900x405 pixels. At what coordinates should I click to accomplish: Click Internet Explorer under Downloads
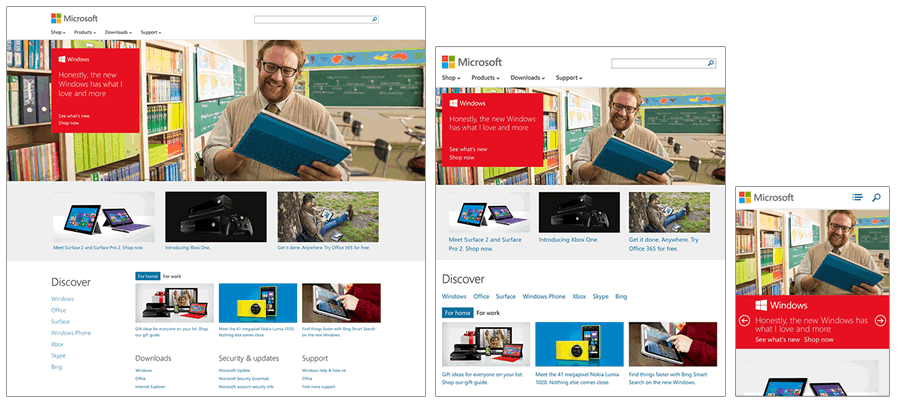pos(150,387)
